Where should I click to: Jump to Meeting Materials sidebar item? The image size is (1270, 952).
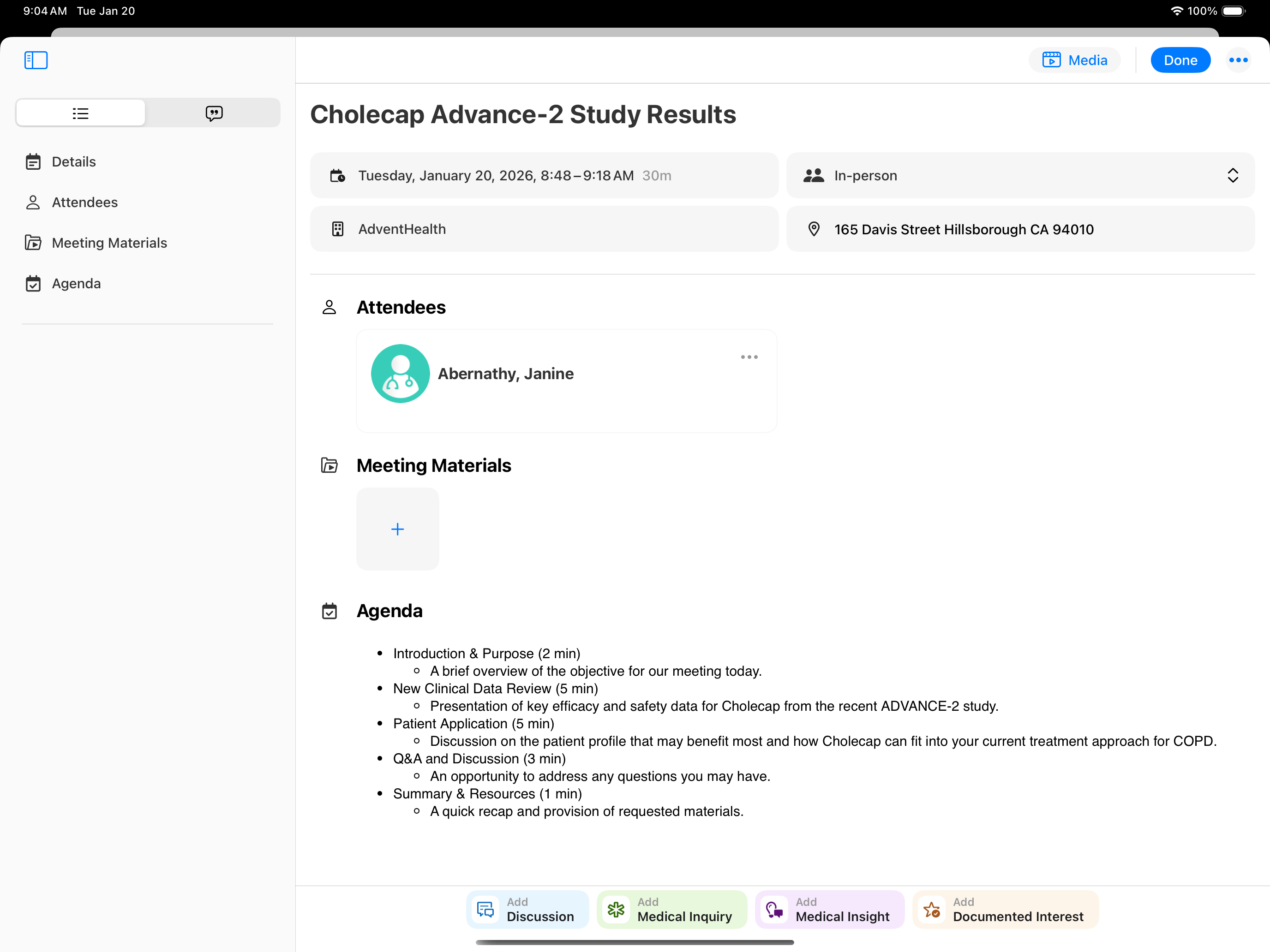[x=109, y=243]
